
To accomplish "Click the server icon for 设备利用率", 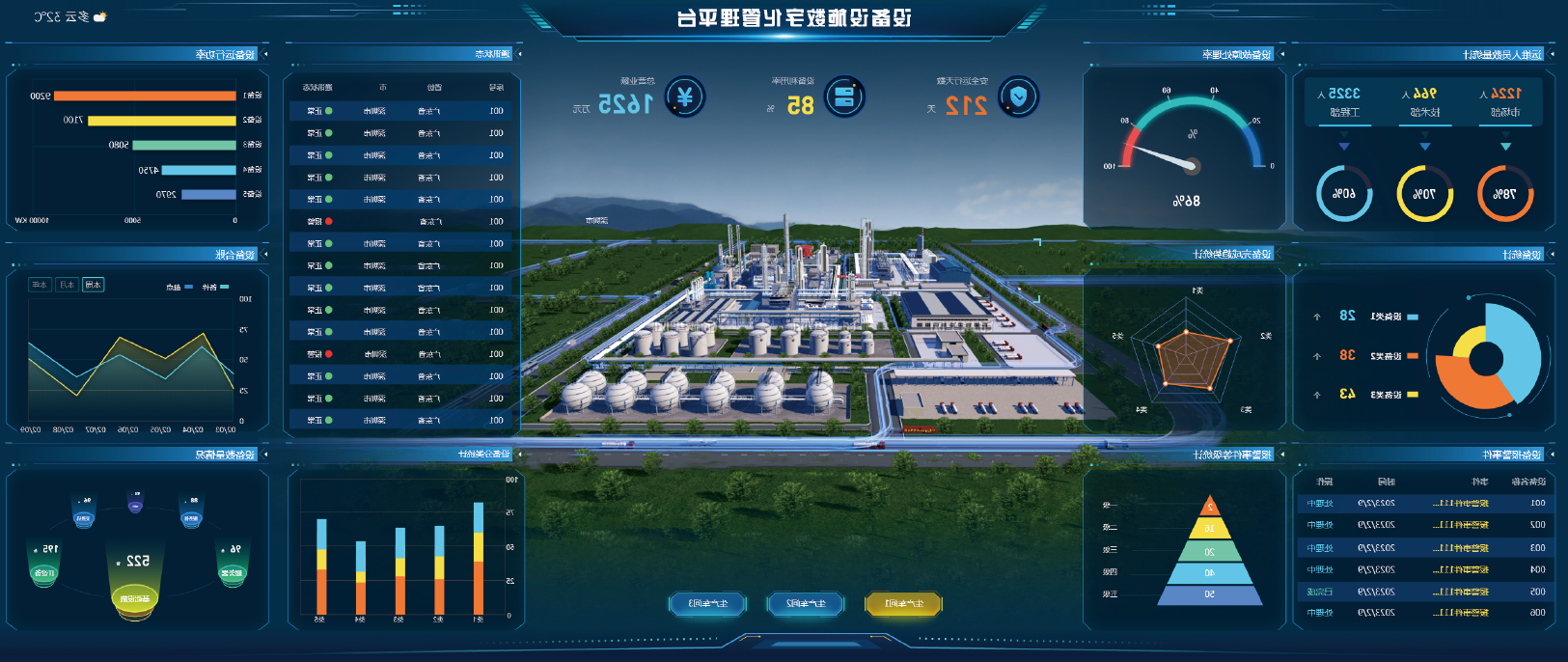I will [844, 97].
